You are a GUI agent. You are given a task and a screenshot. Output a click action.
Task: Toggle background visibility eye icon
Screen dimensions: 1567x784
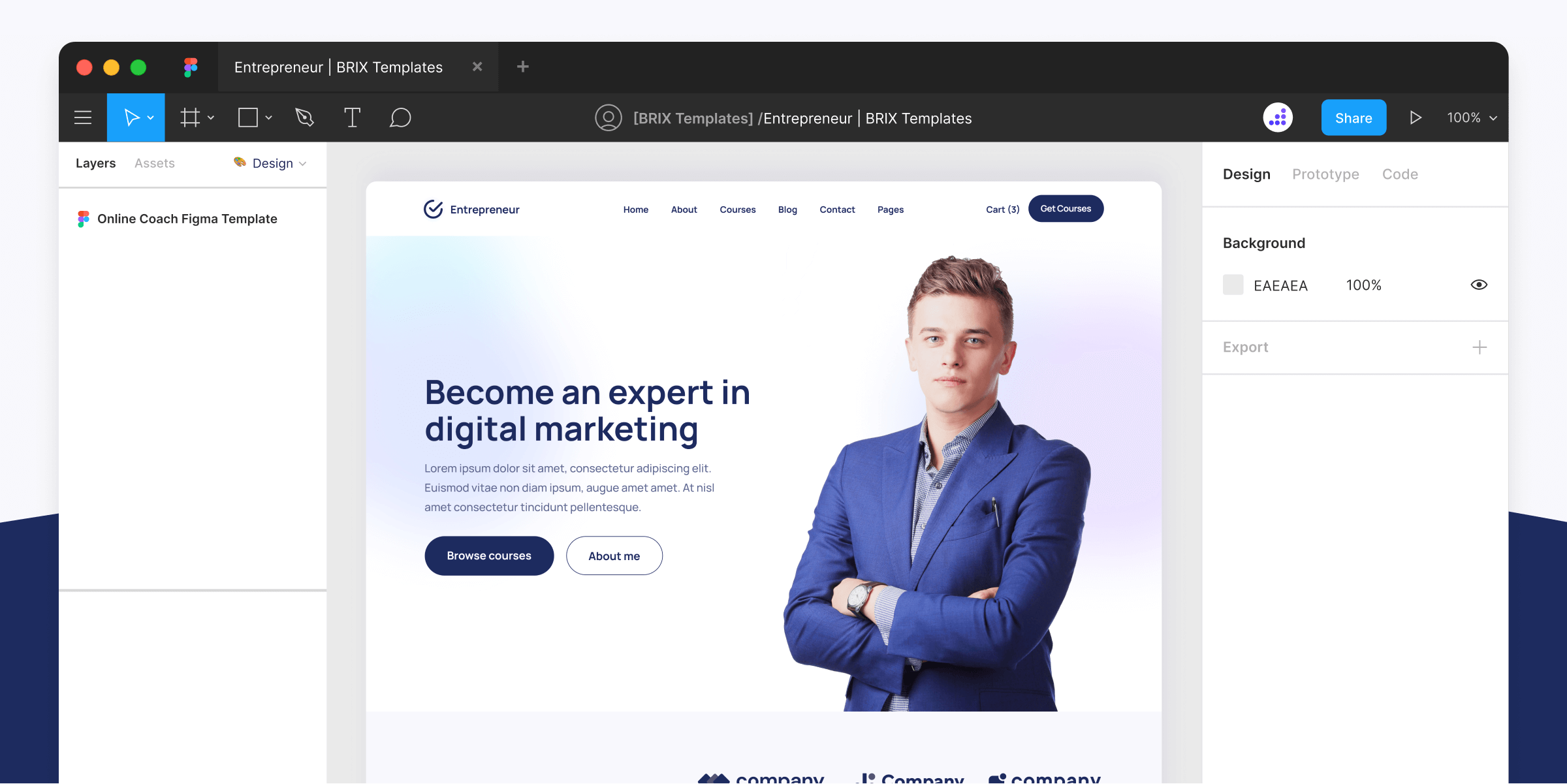click(1479, 284)
